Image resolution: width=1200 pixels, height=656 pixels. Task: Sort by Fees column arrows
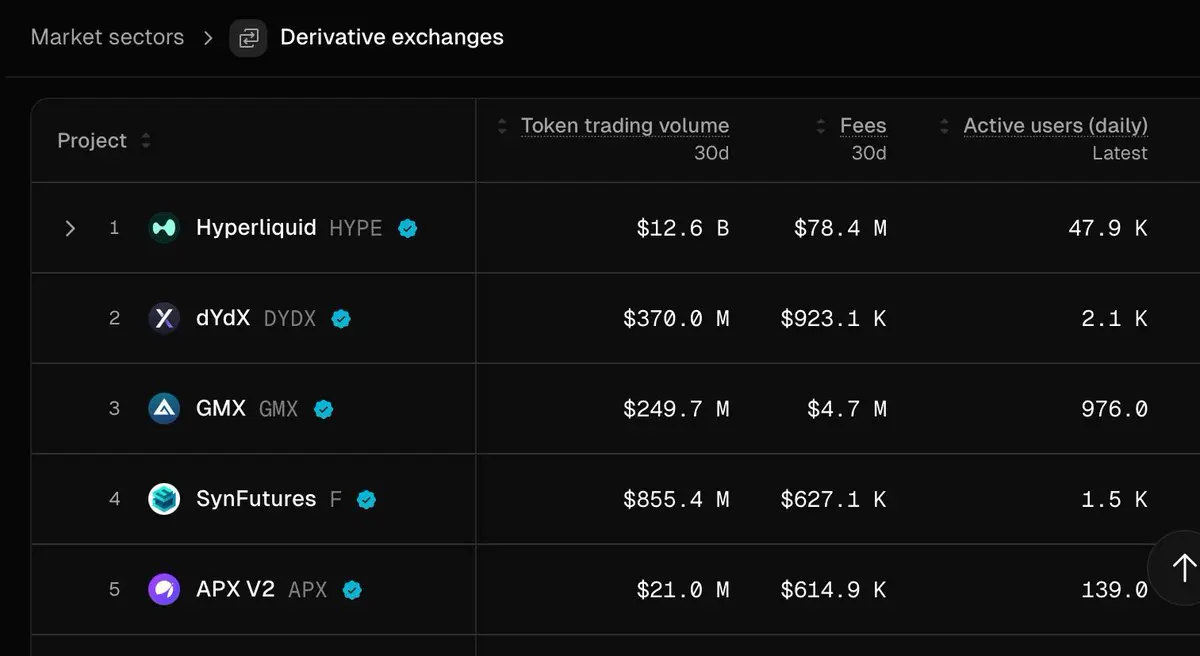tap(821, 126)
